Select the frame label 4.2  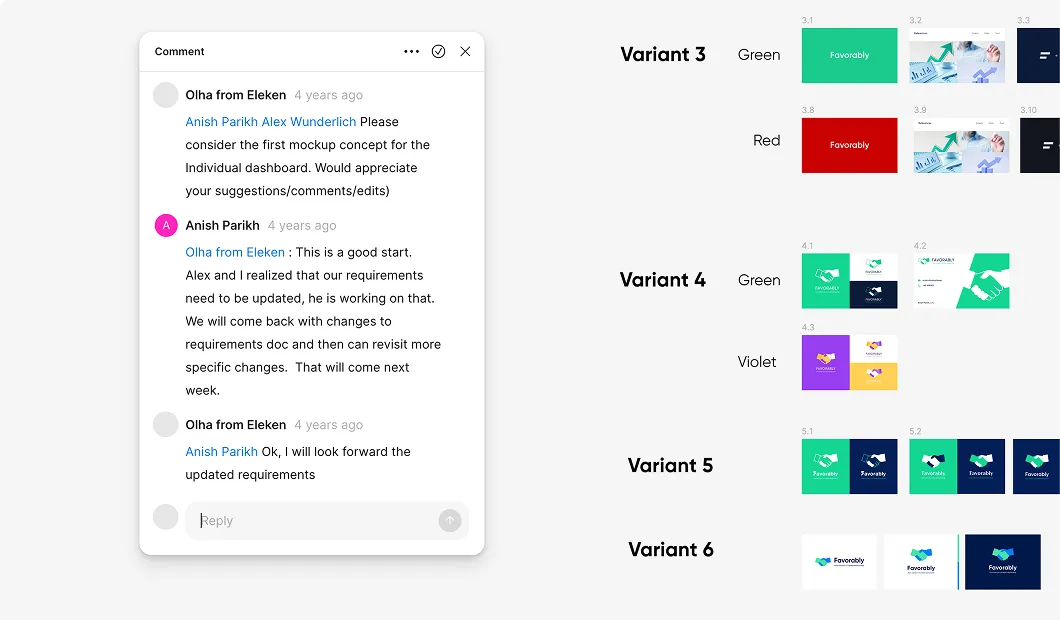(x=919, y=245)
